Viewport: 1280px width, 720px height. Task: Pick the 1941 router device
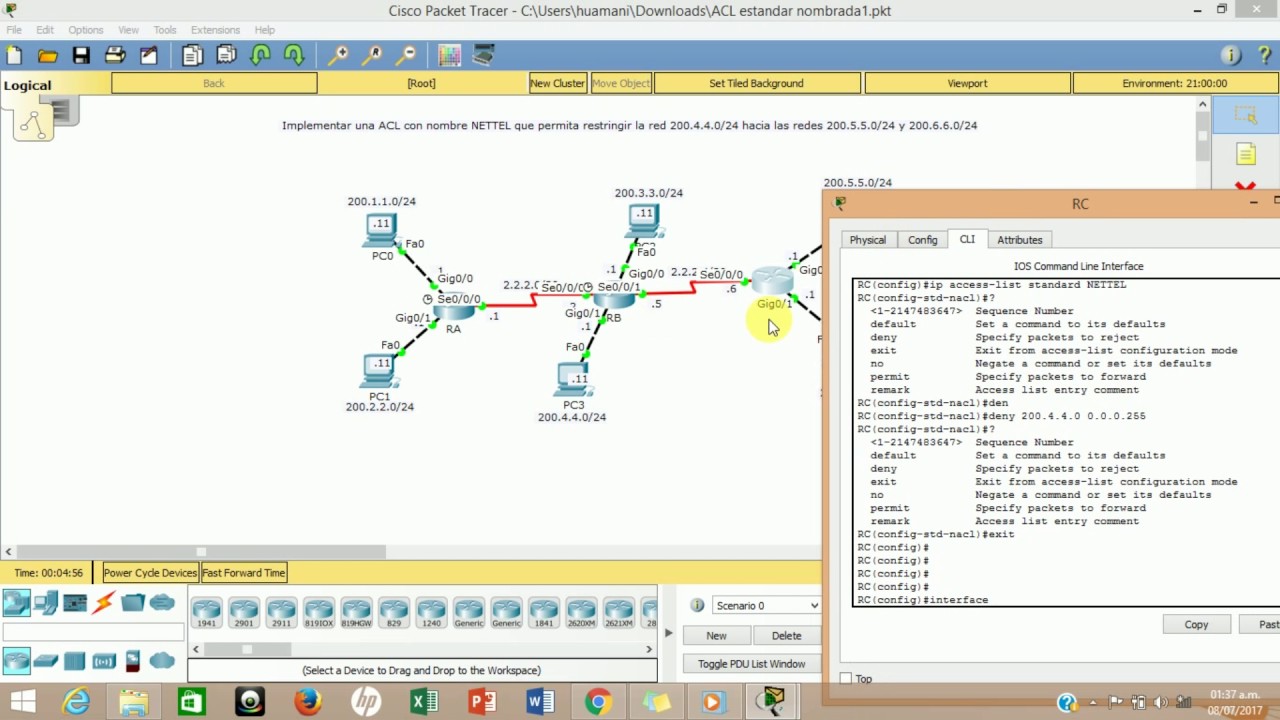207,612
